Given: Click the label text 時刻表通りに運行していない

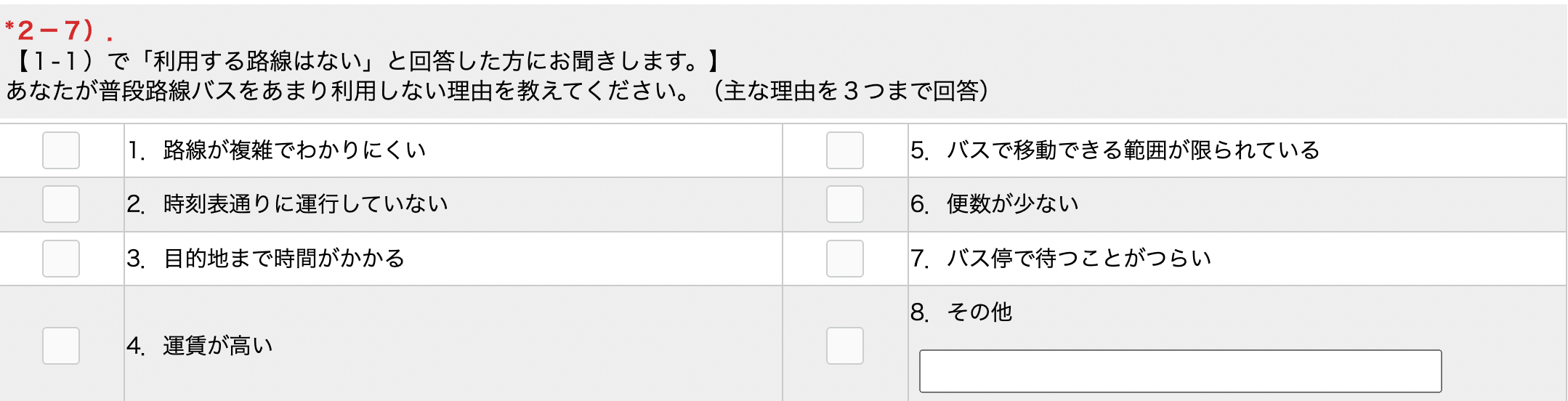Looking at the screenshot, I should click(x=305, y=204).
